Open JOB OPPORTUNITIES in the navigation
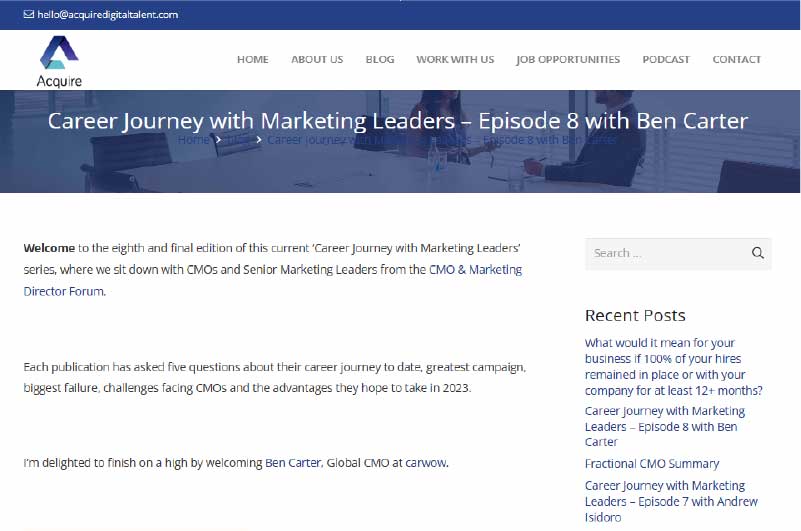The height and width of the screenshot is (531, 801). click(568, 59)
